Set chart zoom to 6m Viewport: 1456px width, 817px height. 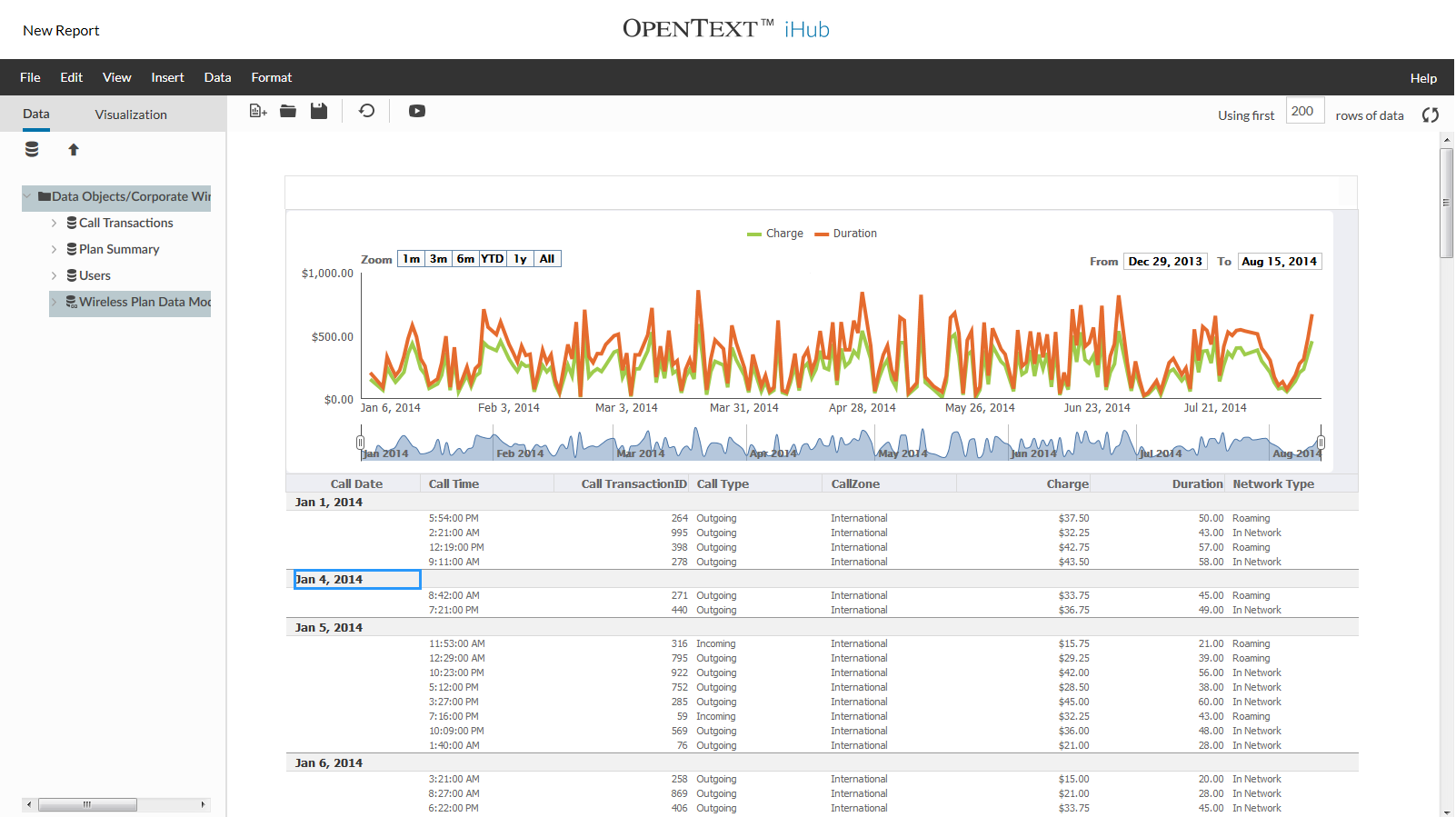pyautogui.click(x=465, y=259)
